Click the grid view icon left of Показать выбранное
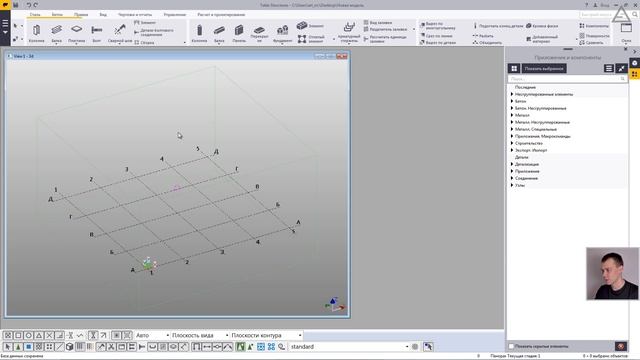 coord(514,68)
